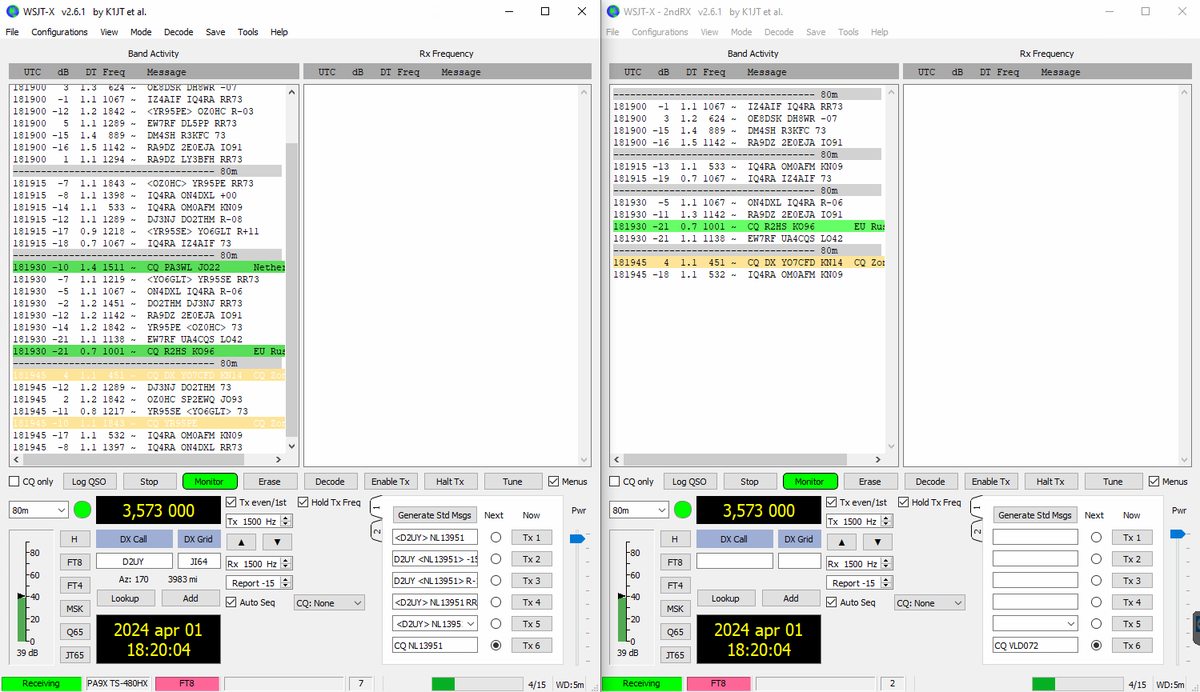Open Help menu in left window

pos(279,32)
